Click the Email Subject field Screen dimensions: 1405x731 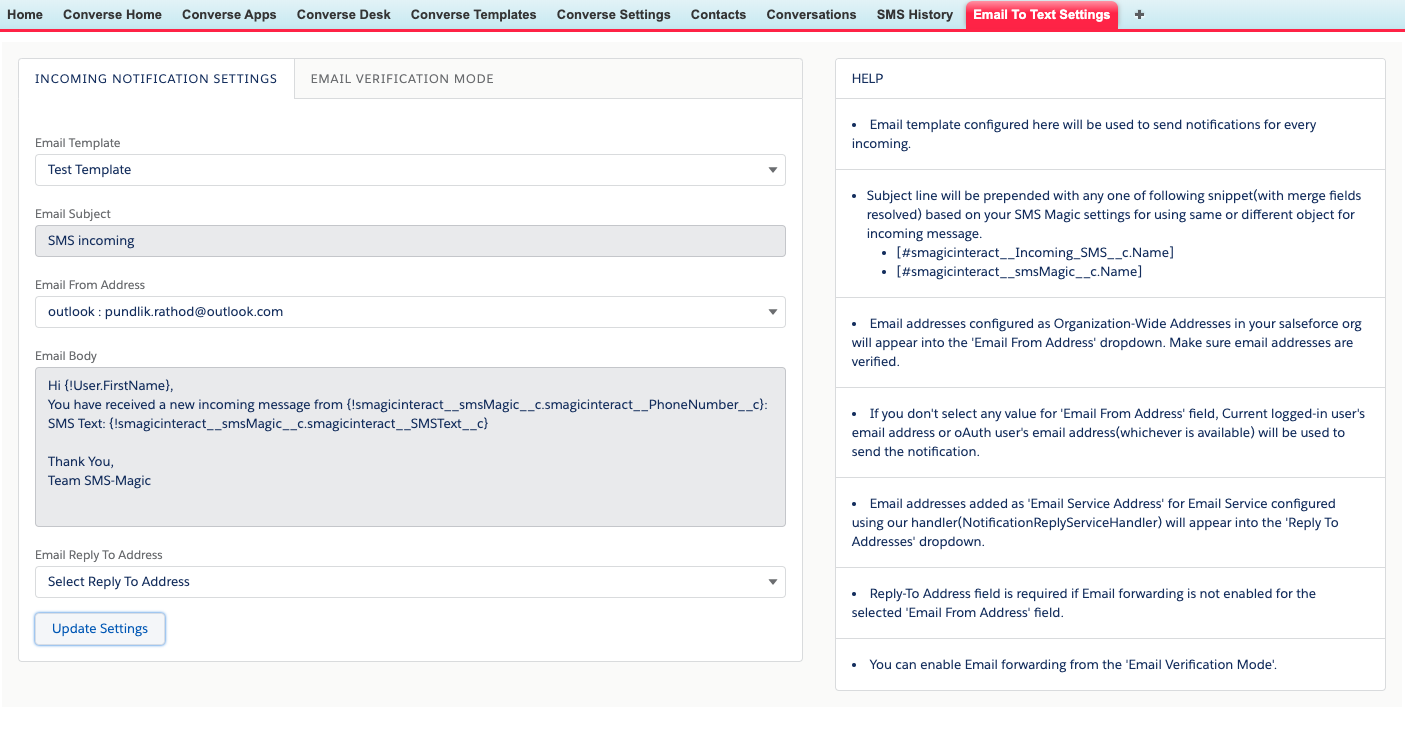410,241
